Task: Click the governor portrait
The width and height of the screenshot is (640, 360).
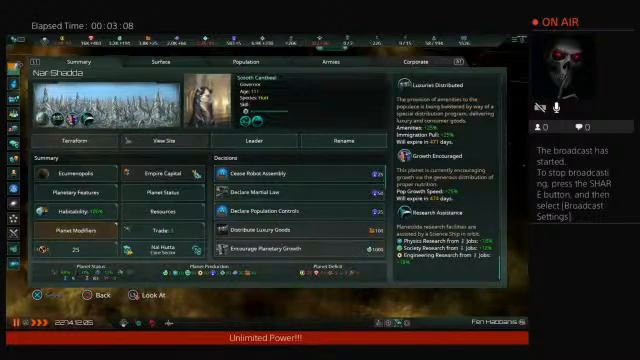Action: (207, 100)
